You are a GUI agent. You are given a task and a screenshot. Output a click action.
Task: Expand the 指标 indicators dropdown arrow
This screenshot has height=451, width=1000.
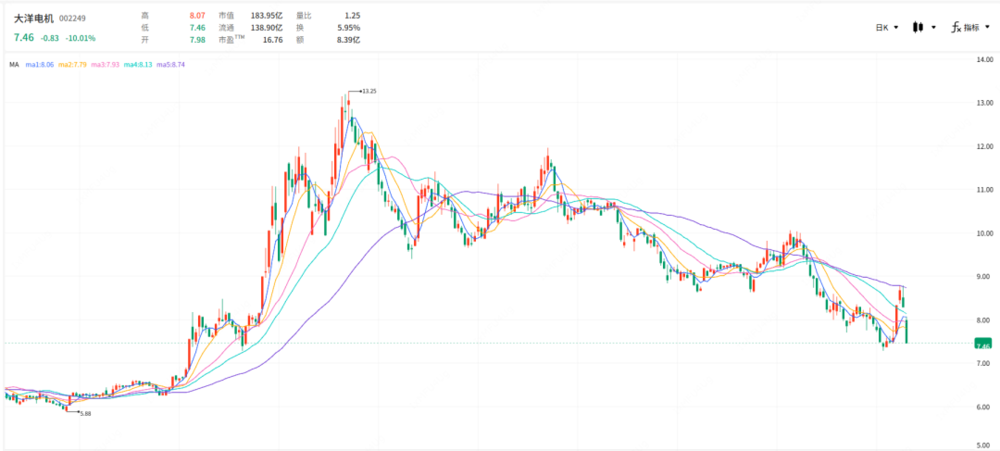987,27
